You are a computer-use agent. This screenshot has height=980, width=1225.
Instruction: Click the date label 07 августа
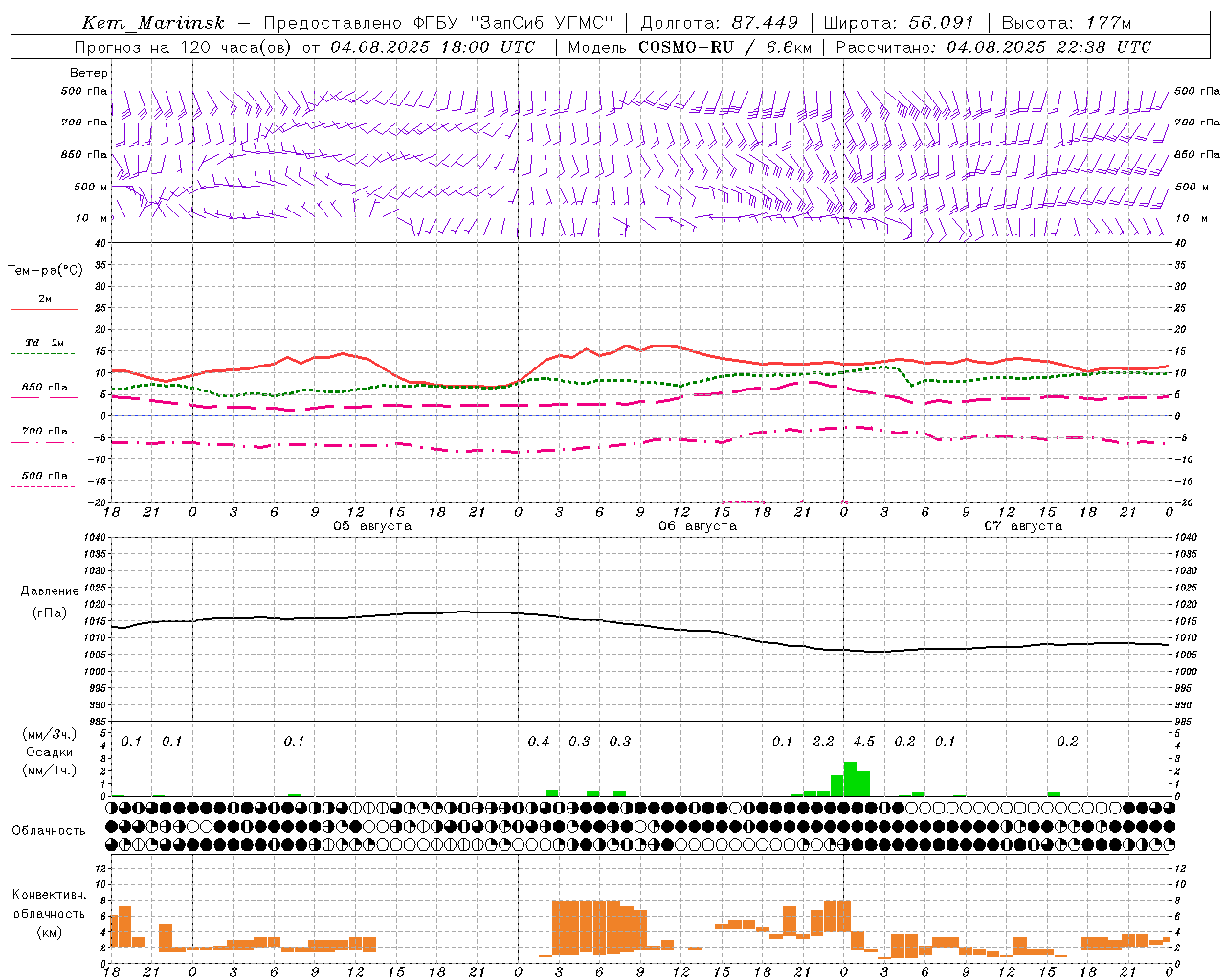(x=1023, y=526)
